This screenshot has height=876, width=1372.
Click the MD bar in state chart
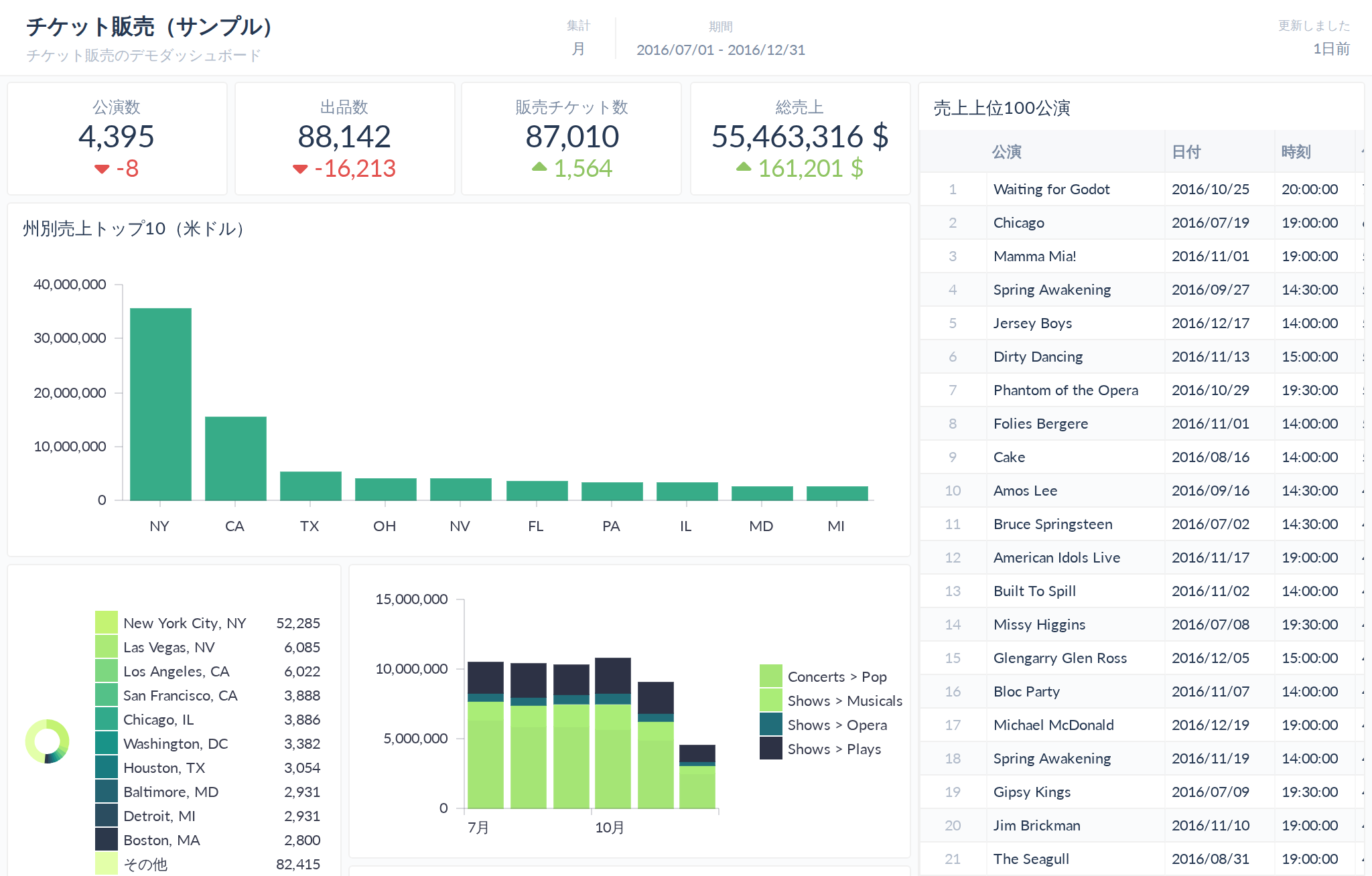pyautogui.click(x=762, y=493)
